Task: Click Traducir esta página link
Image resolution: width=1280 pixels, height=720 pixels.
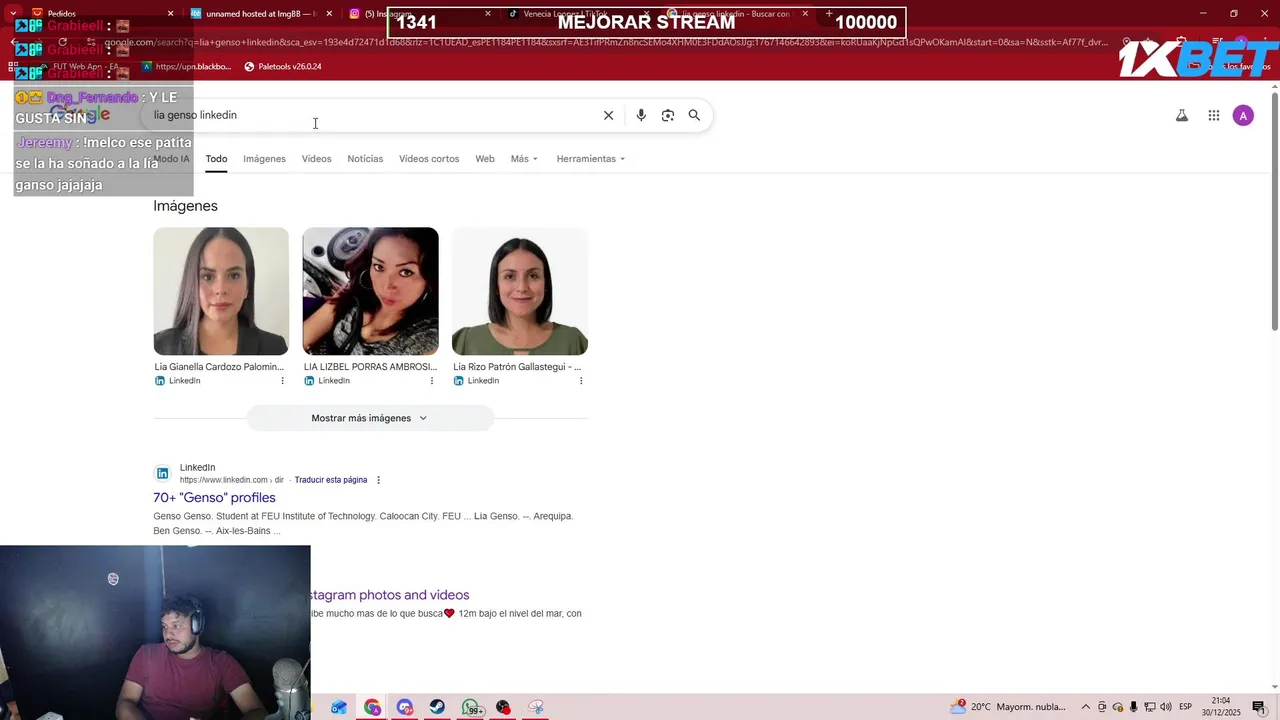Action: click(331, 480)
